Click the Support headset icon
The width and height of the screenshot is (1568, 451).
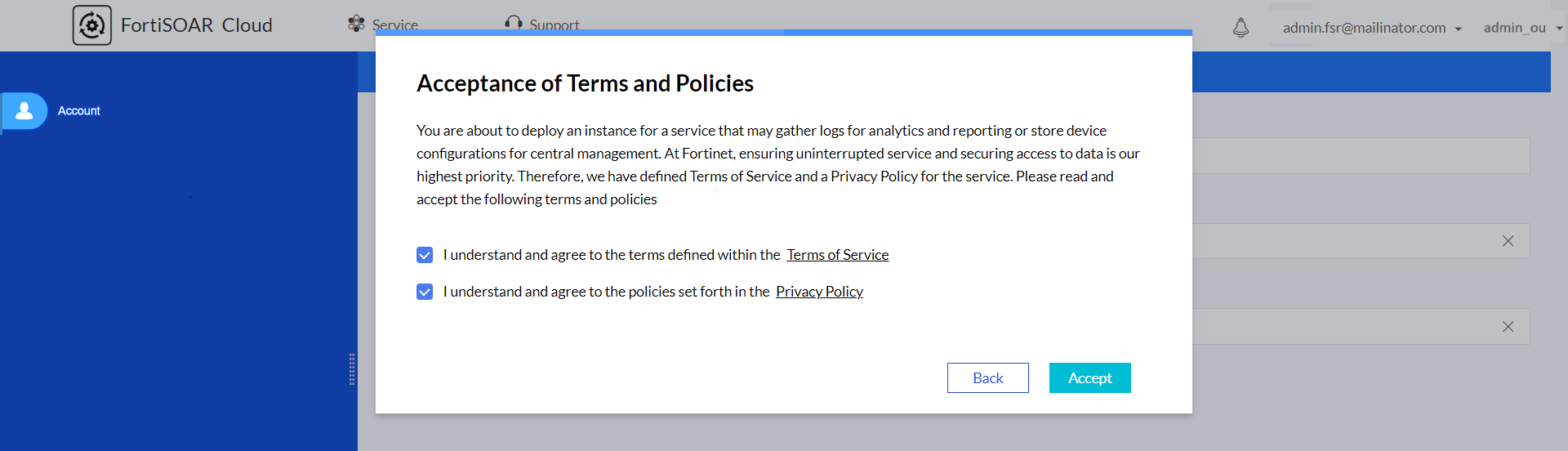click(513, 23)
